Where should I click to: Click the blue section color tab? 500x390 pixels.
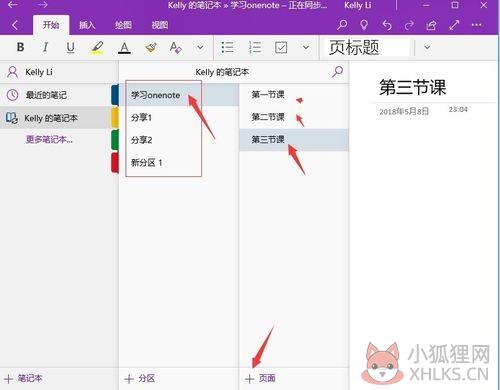pyautogui.click(x=115, y=95)
